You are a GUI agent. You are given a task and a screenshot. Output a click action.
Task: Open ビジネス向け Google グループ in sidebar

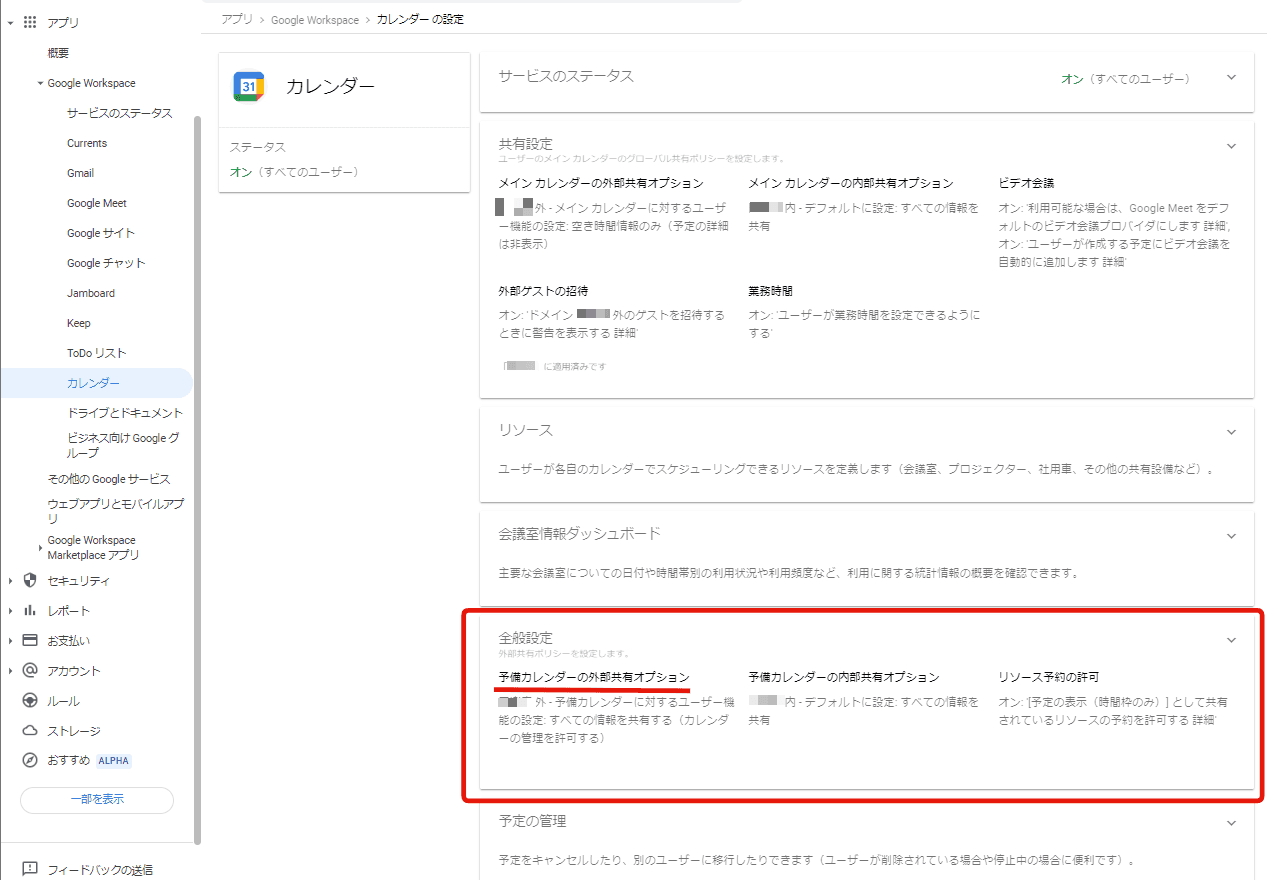[x=123, y=445]
